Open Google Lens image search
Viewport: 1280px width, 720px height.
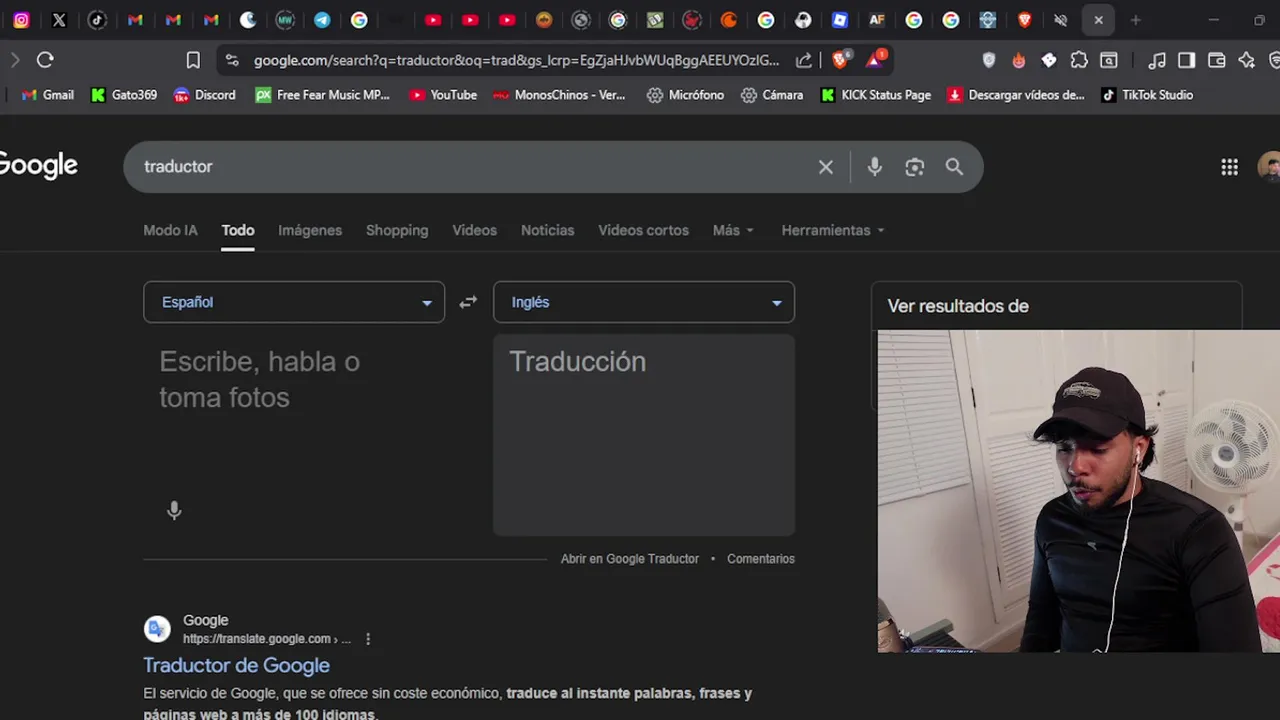point(915,167)
